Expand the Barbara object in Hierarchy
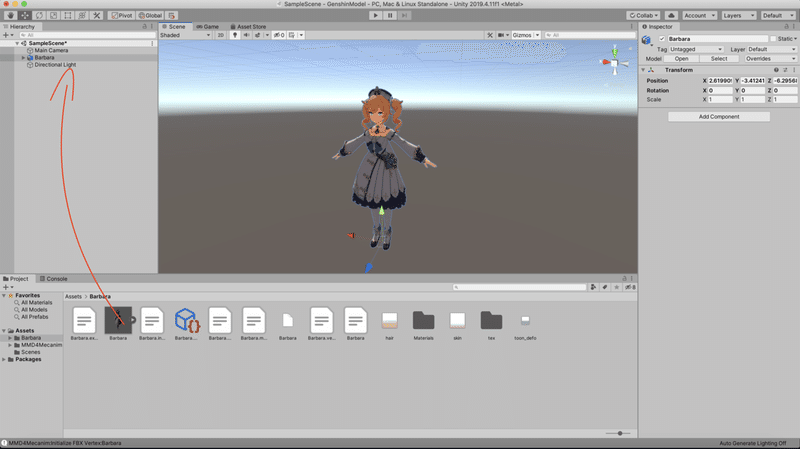 (23, 58)
